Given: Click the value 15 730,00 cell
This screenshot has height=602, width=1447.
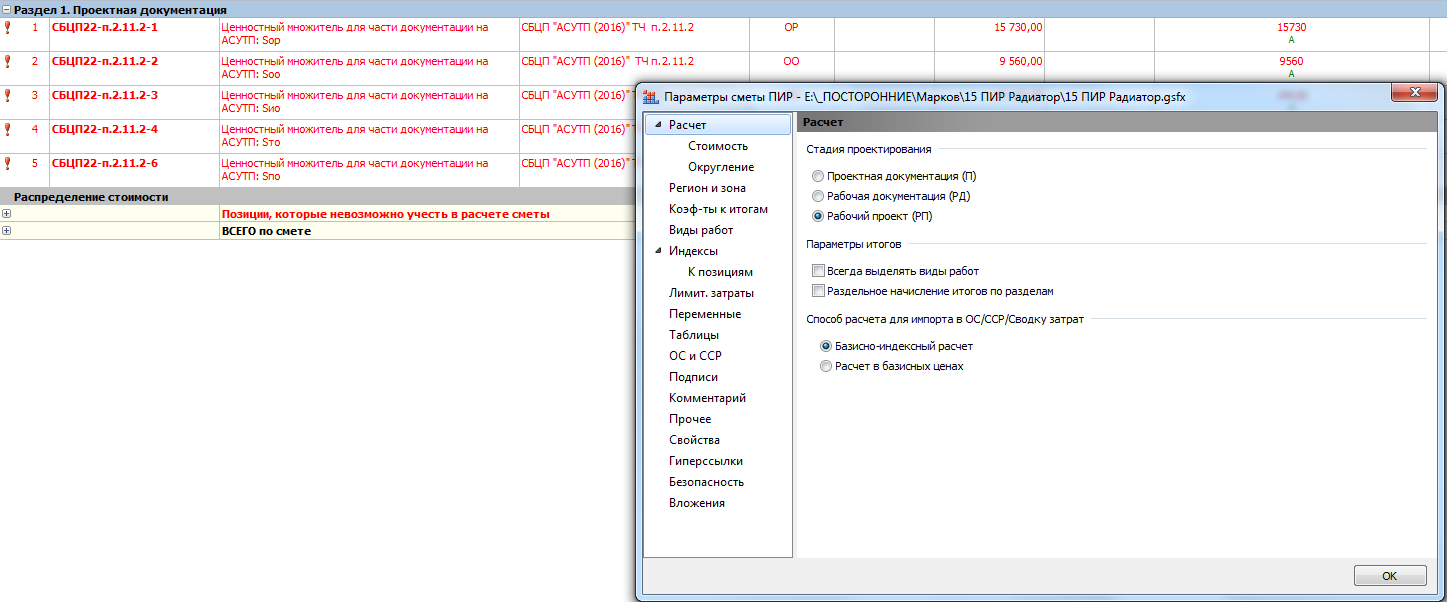Looking at the screenshot, I should pyautogui.click(x=989, y=35).
